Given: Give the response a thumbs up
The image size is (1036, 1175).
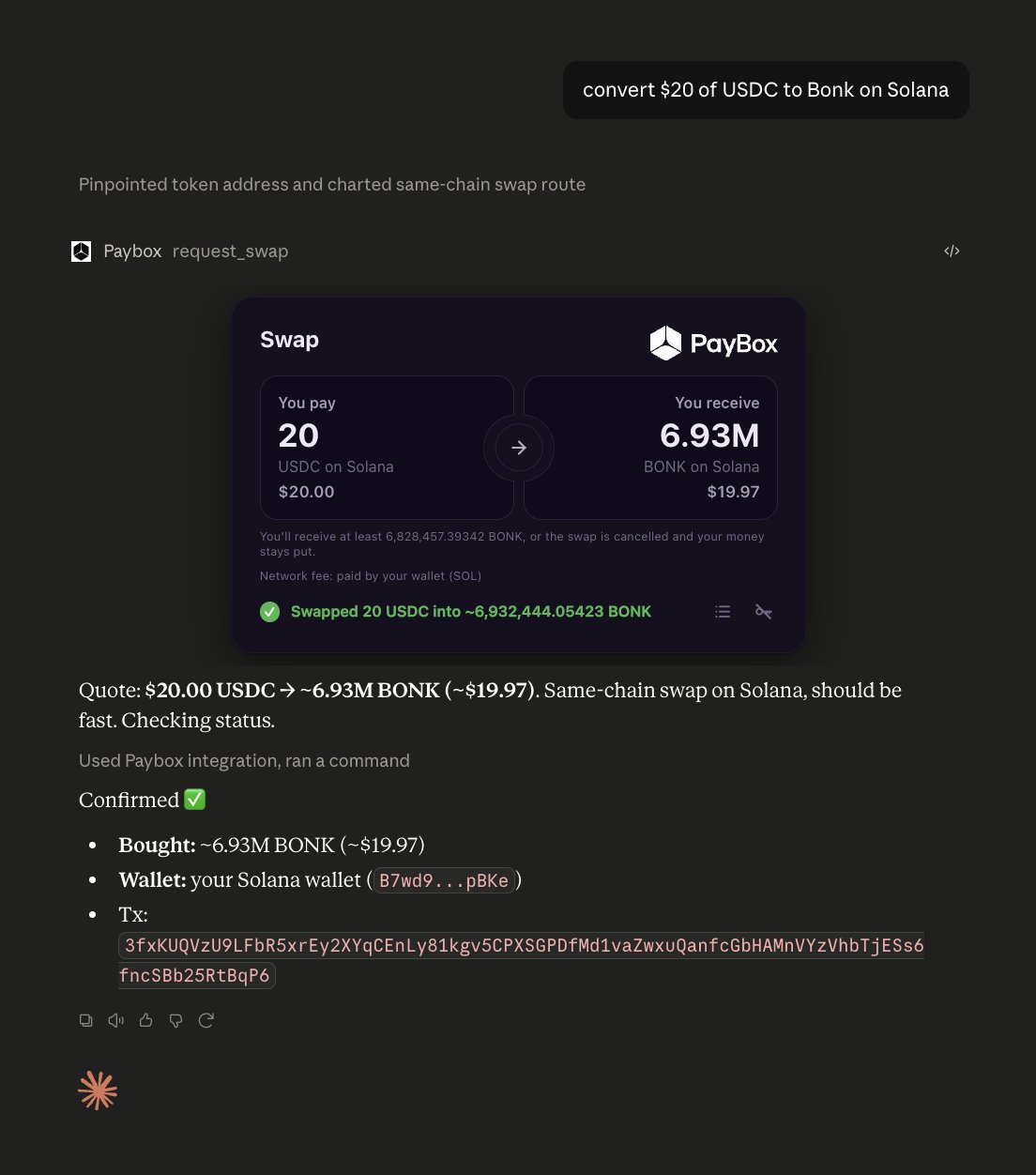Looking at the screenshot, I should pyautogui.click(x=146, y=1020).
